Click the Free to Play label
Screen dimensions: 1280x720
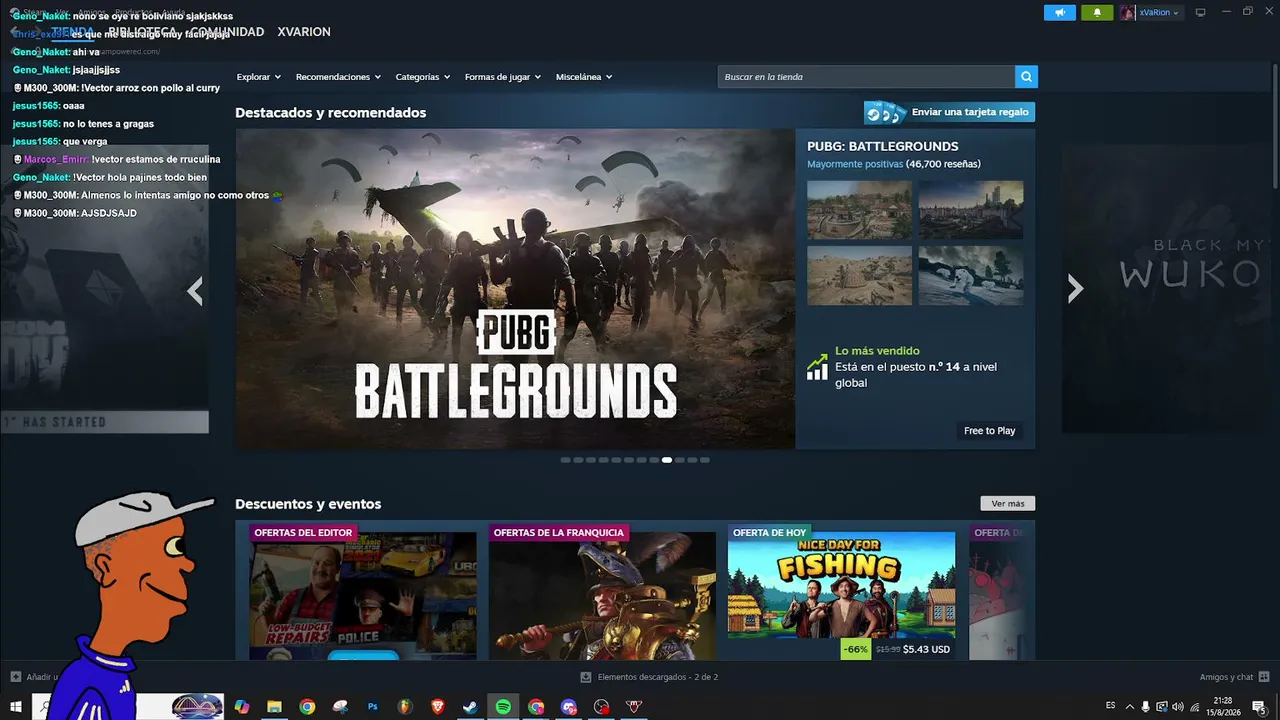pyautogui.click(x=989, y=431)
